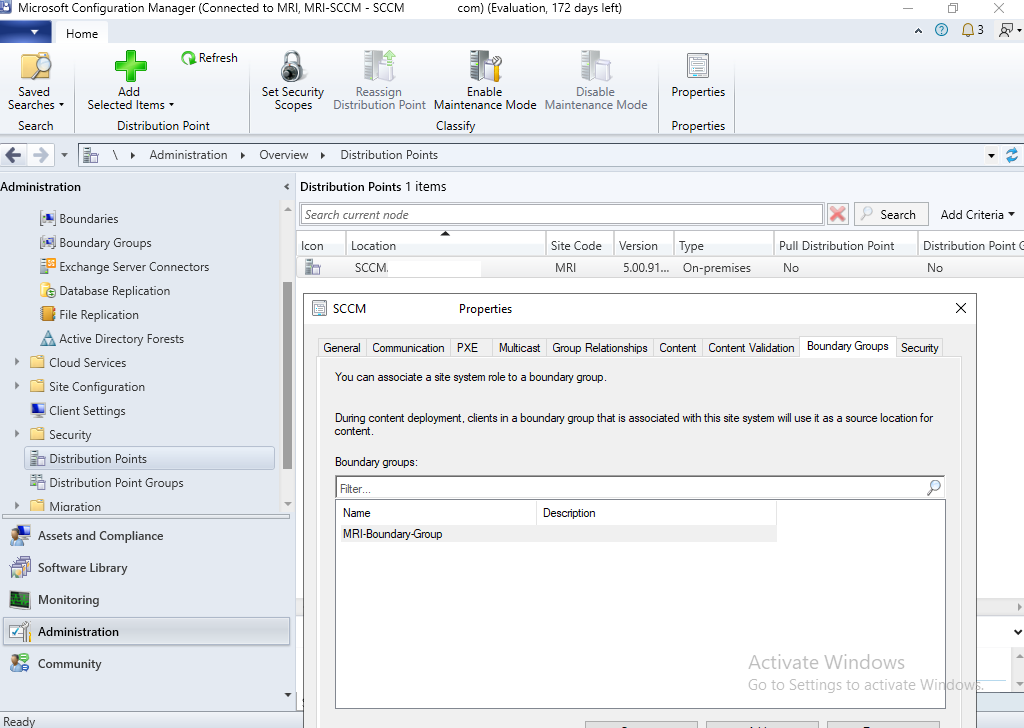The height and width of the screenshot is (728, 1024).
Task: Switch to the Home ribbon tab
Action: coord(82,33)
